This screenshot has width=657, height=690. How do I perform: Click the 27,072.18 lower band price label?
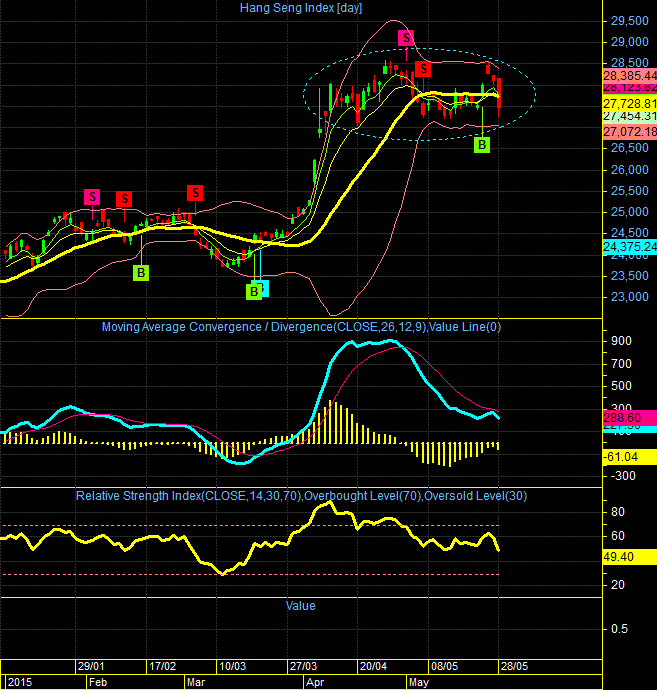(630, 131)
